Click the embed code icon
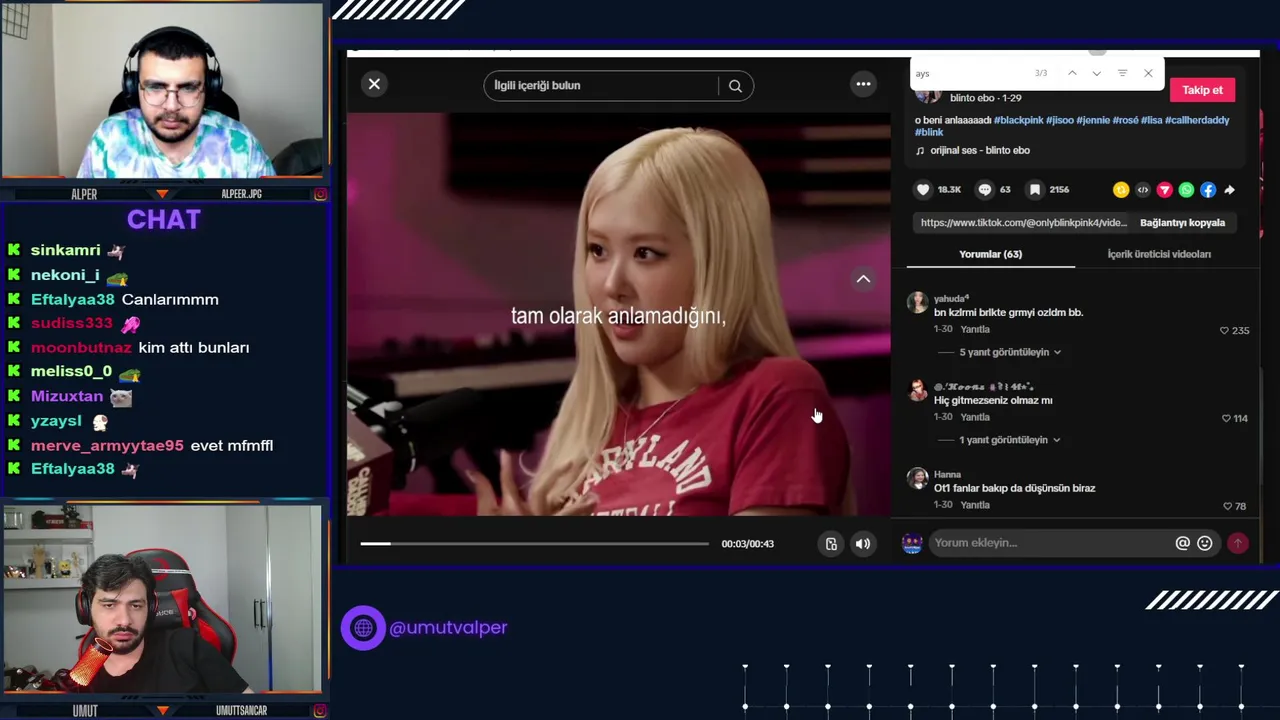This screenshot has width=1280, height=720. click(1143, 190)
